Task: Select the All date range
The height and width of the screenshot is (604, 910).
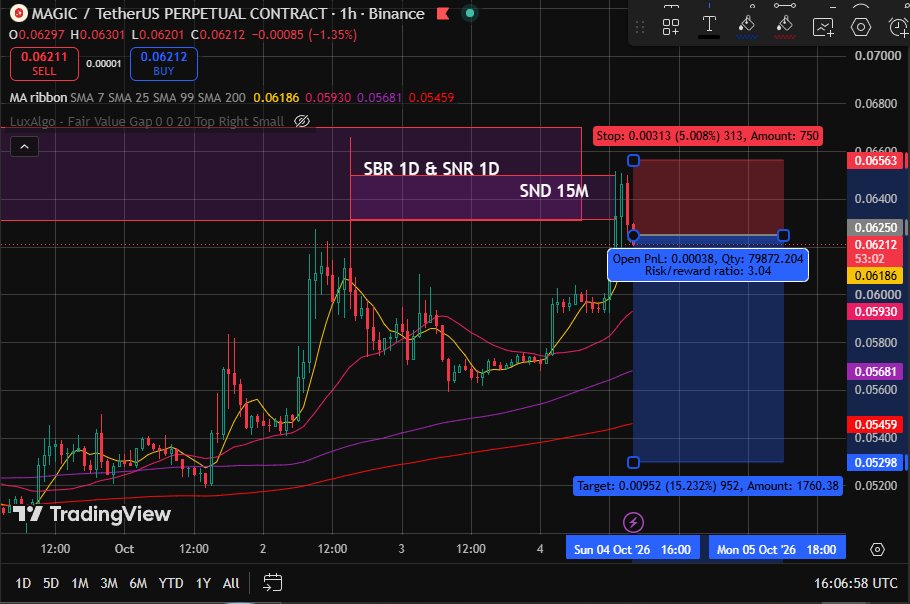Action: tap(231, 583)
